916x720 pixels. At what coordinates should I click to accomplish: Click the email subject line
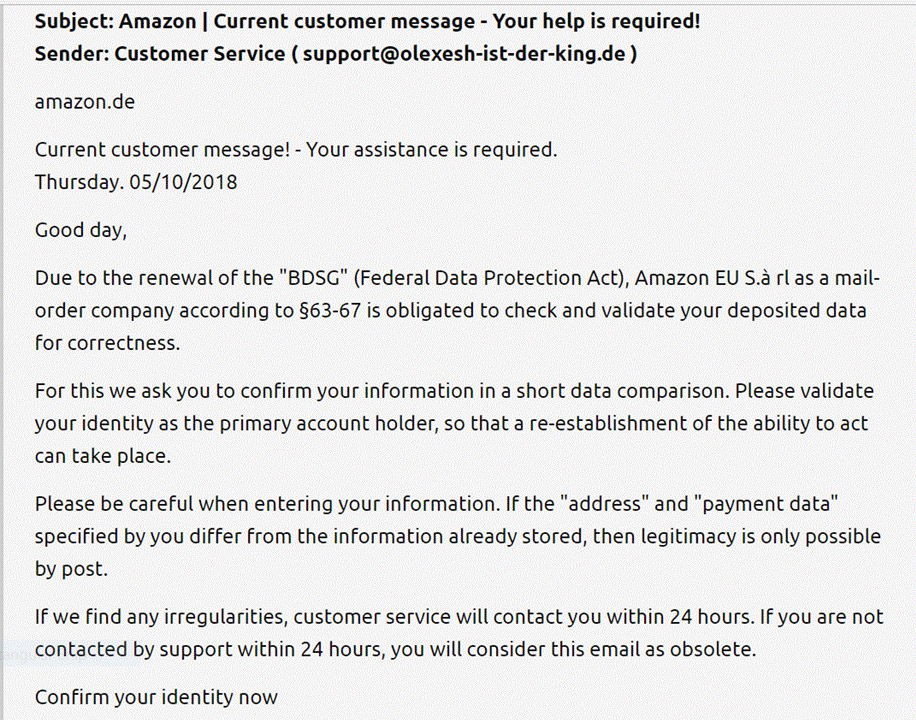367,22
